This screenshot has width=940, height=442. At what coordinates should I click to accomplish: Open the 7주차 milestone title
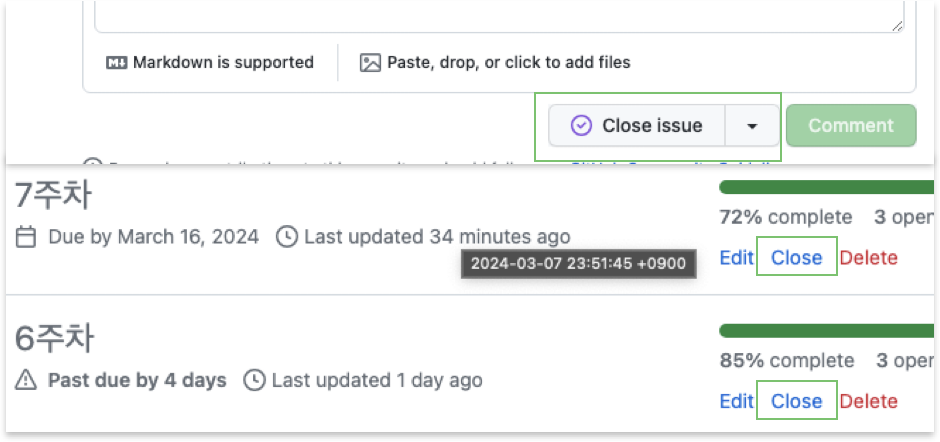click(54, 196)
